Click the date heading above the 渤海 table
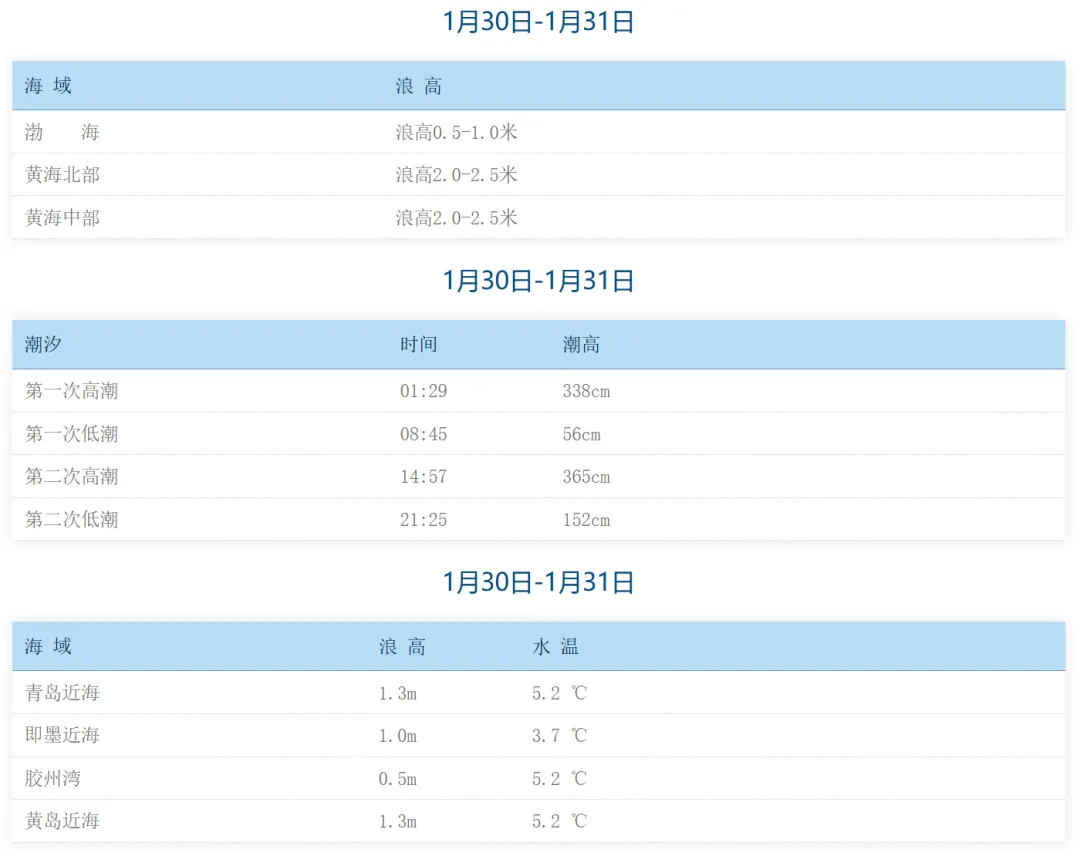The image size is (1080, 856). pos(538,21)
